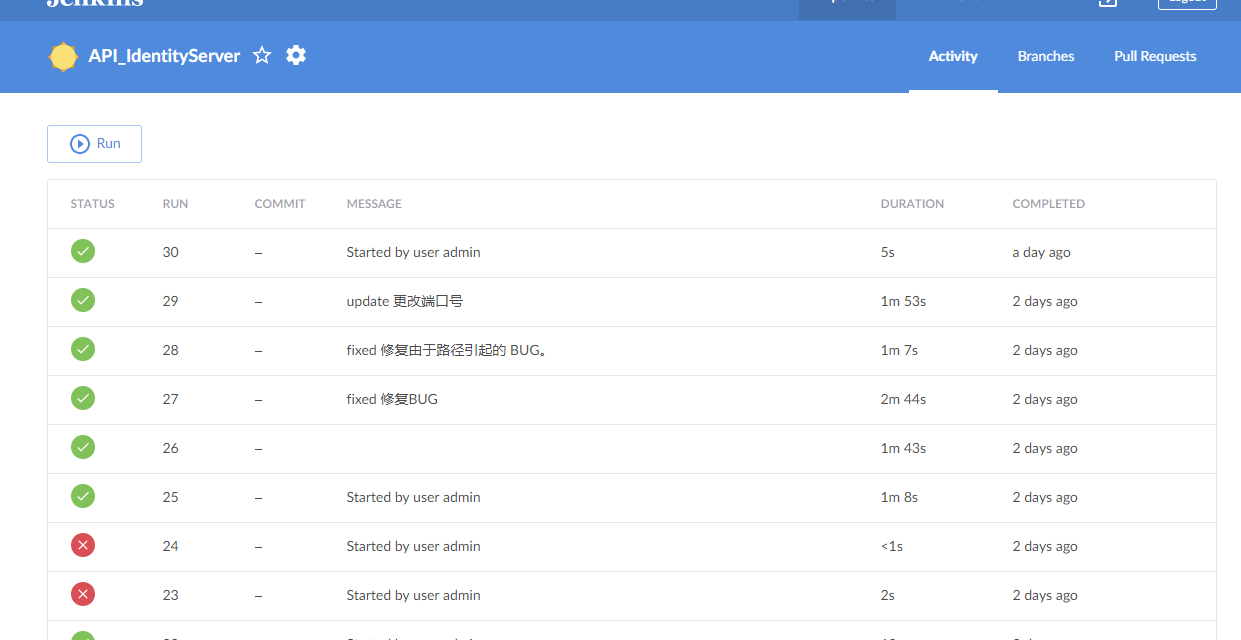Click the '1m 43s' duration cell
This screenshot has height=640, width=1241.
(903, 449)
